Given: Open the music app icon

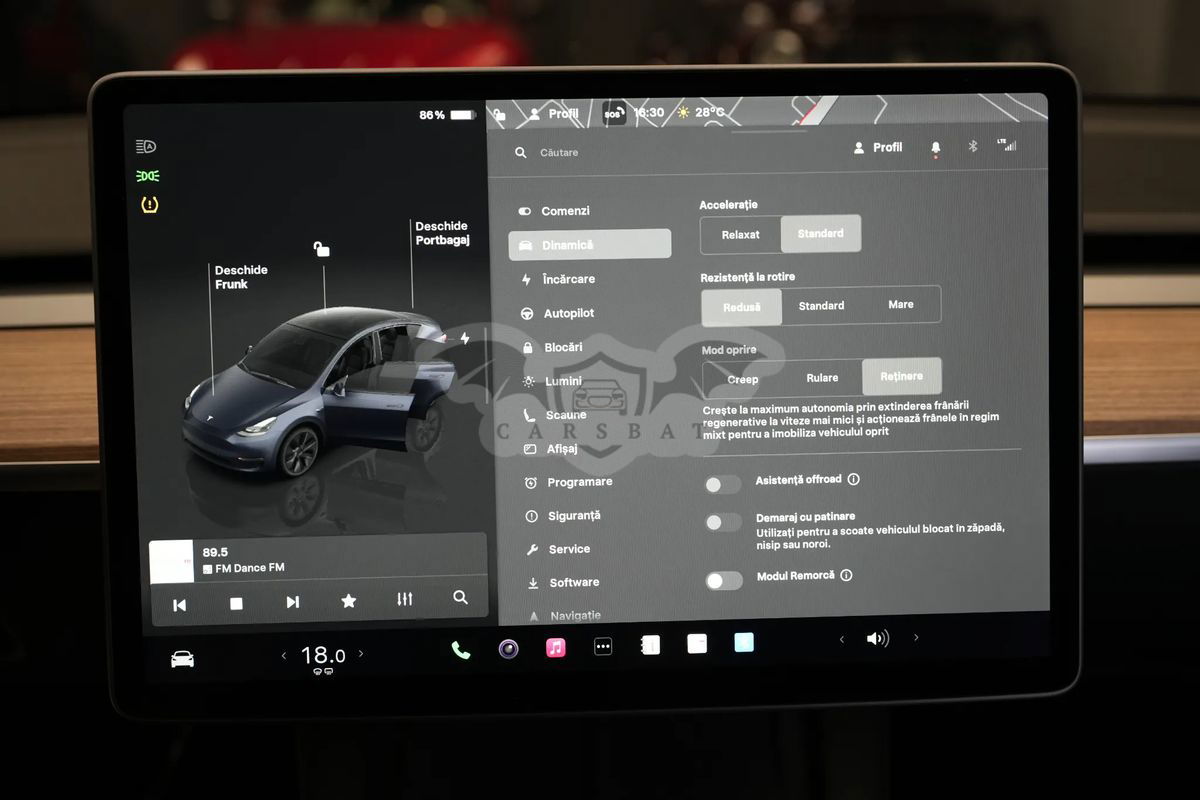Looking at the screenshot, I should pyautogui.click(x=556, y=647).
